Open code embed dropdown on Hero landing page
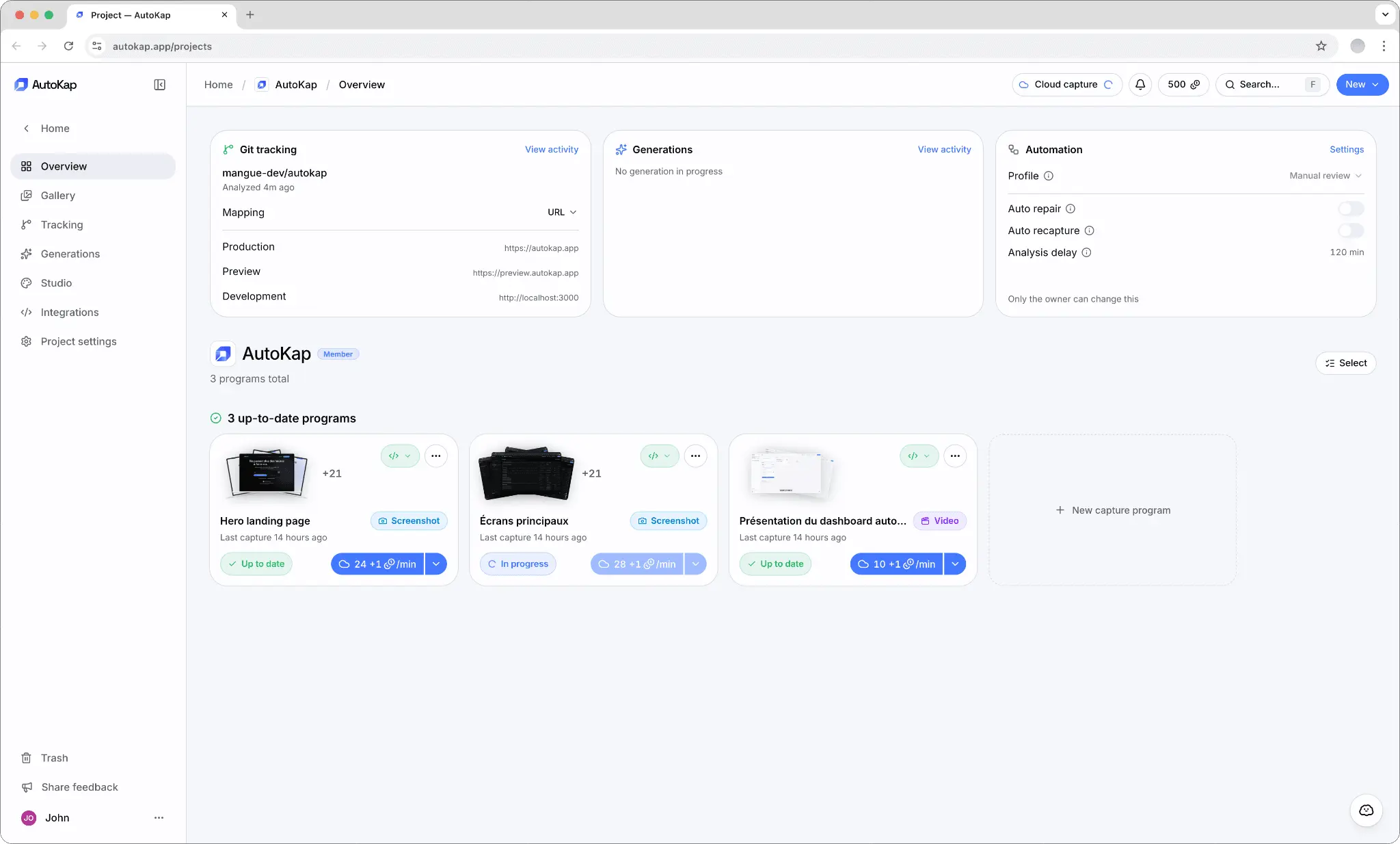This screenshot has width=1400, height=844. click(x=400, y=456)
